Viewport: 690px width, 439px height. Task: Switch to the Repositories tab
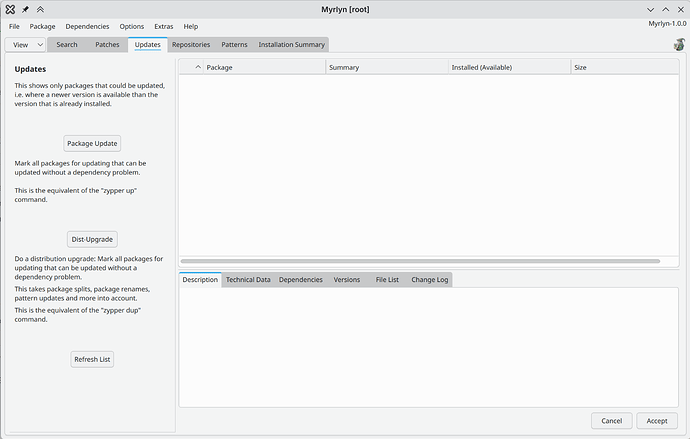tap(190, 45)
